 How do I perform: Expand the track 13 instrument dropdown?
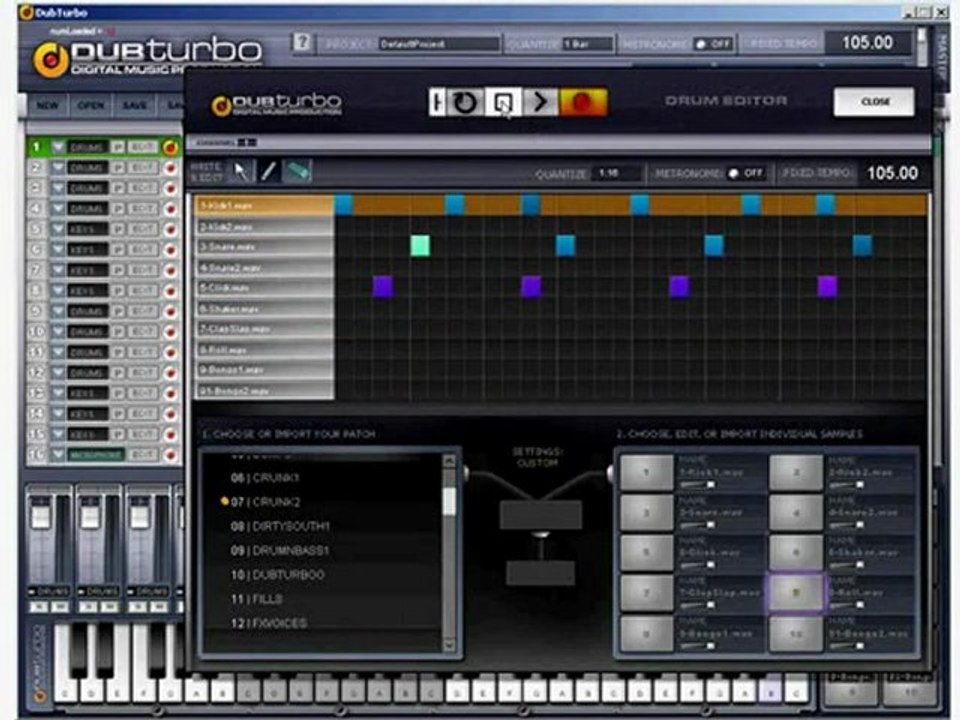click(x=58, y=393)
